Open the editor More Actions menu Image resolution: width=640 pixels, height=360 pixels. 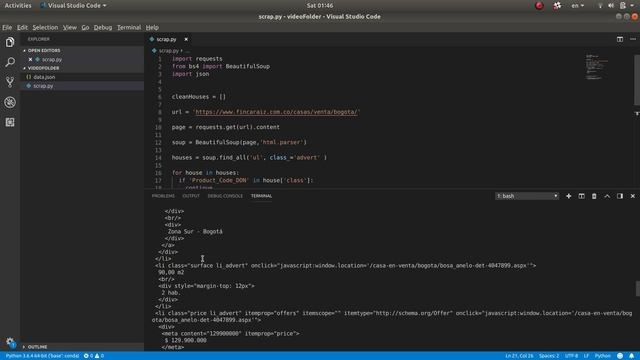[633, 39]
